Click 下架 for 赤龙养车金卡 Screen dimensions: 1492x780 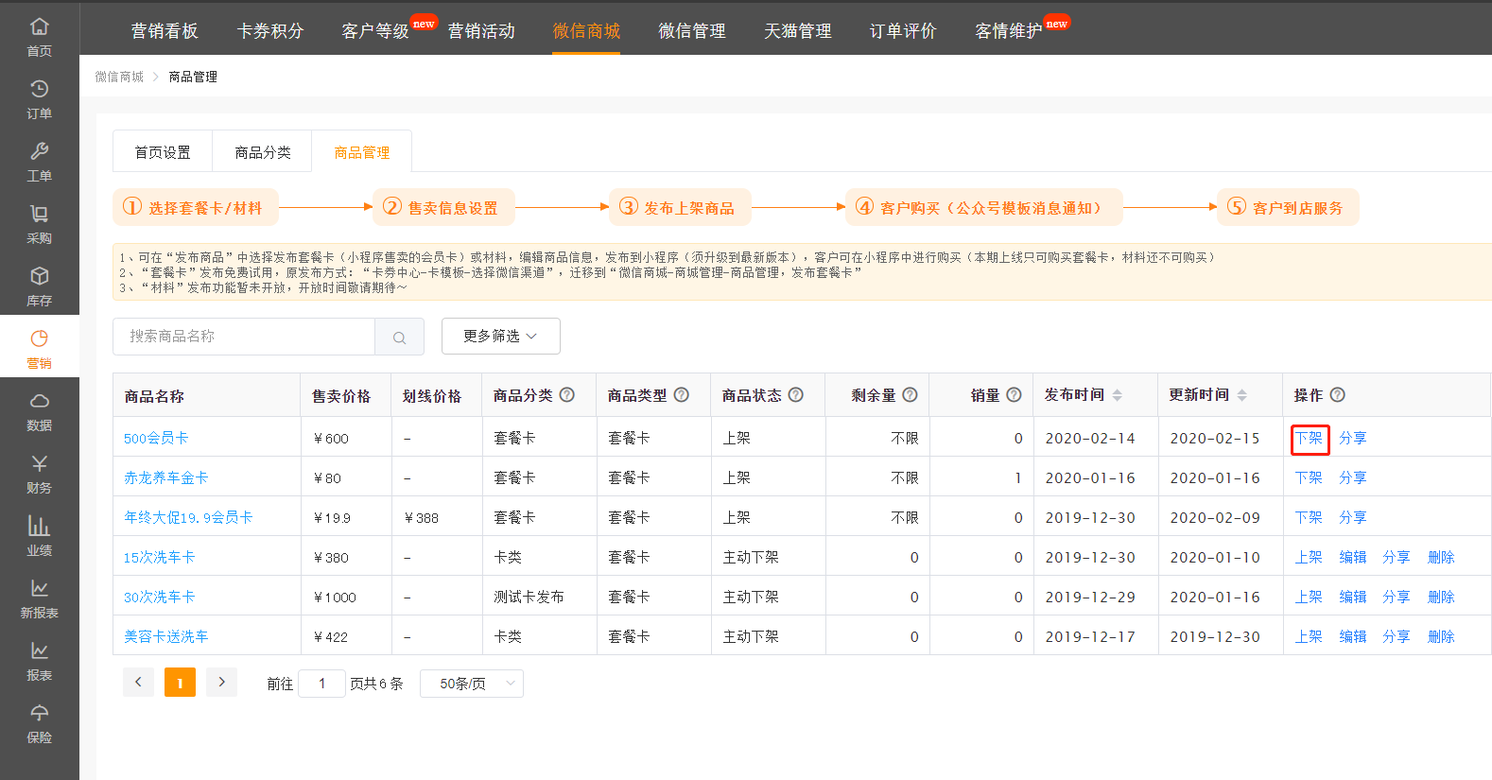(1309, 478)
